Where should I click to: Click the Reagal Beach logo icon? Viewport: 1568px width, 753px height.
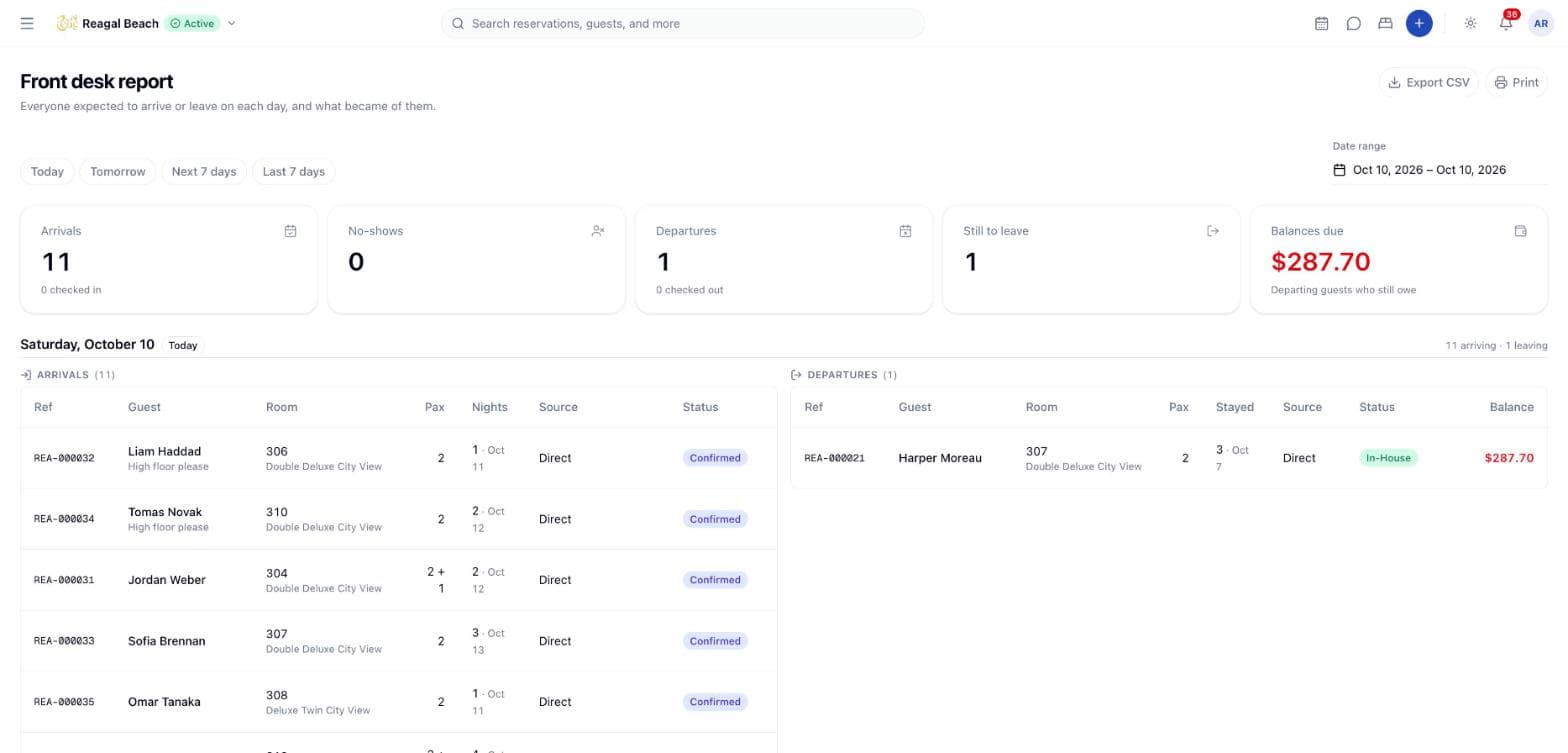67,23
